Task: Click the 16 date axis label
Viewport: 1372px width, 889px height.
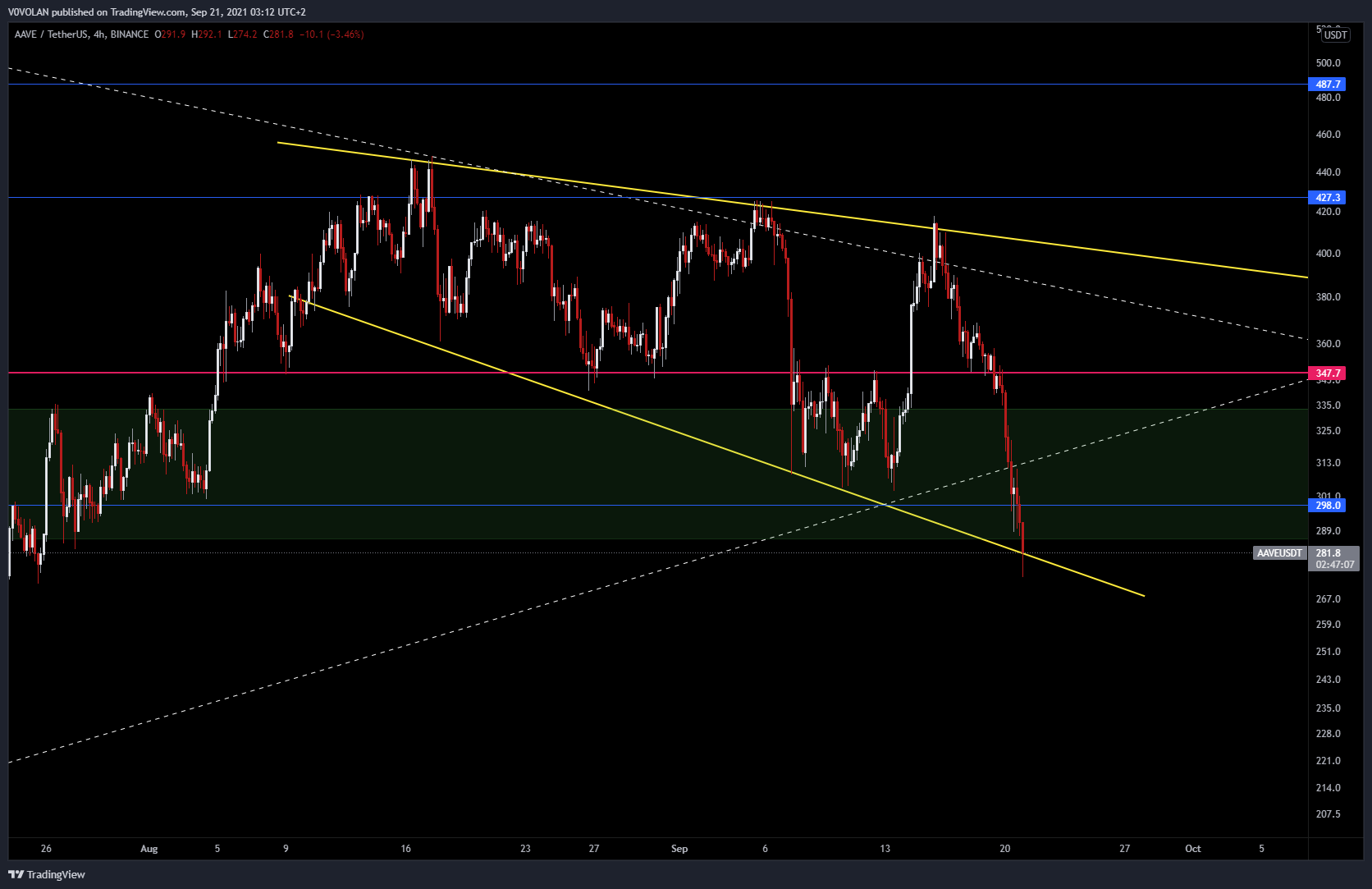Action: coord(405,849)
